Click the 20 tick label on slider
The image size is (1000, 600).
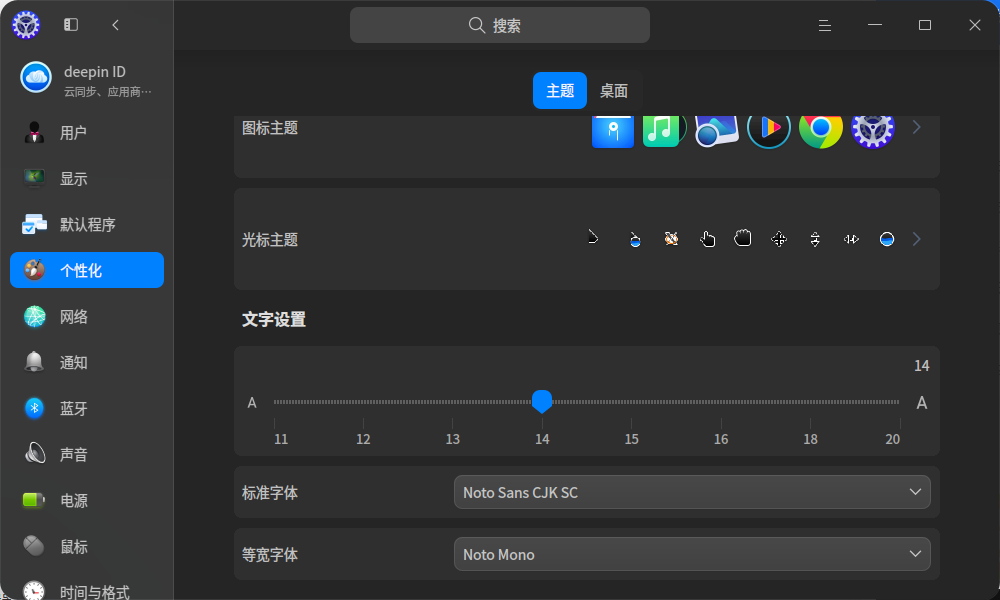pos(892,439)
